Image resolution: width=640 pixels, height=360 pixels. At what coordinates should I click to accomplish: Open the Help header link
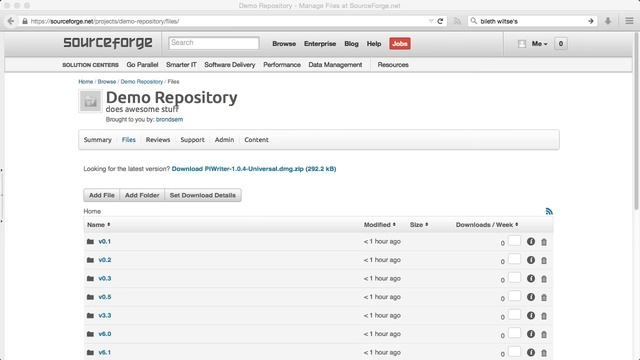374,44
